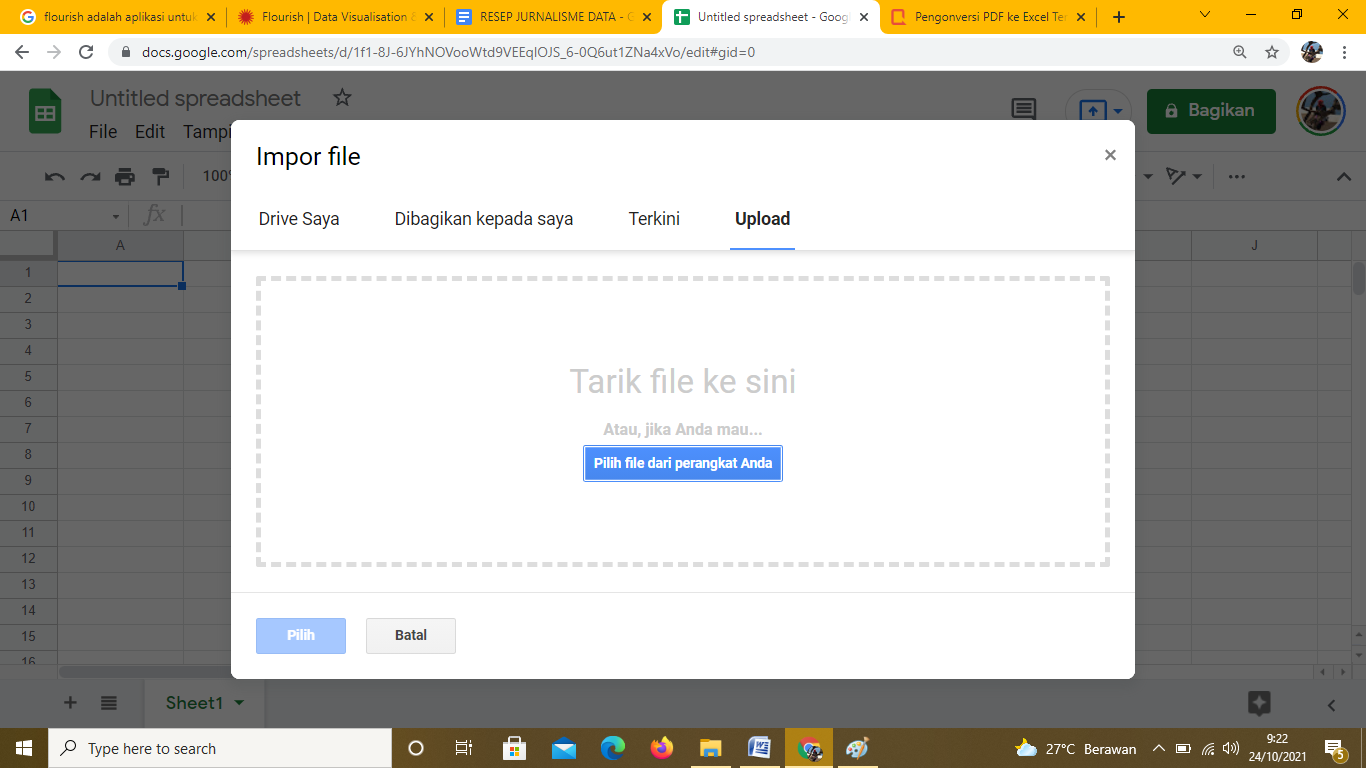Open the comment history icon
Image resolution: width=1366 pixels, height=768 pixels.
[1024, 110]
